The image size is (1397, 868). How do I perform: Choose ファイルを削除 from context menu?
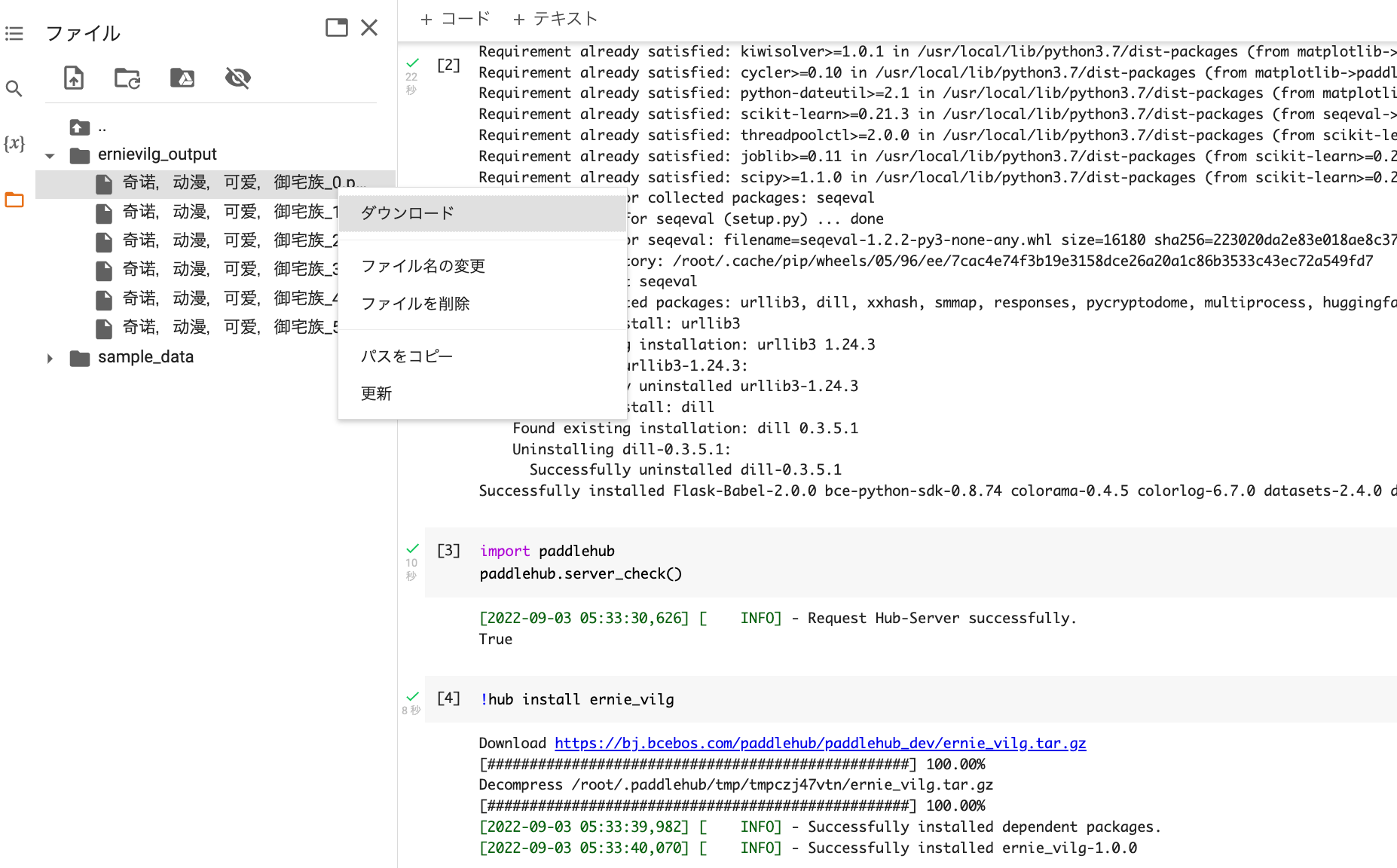(x=482, y=304)
